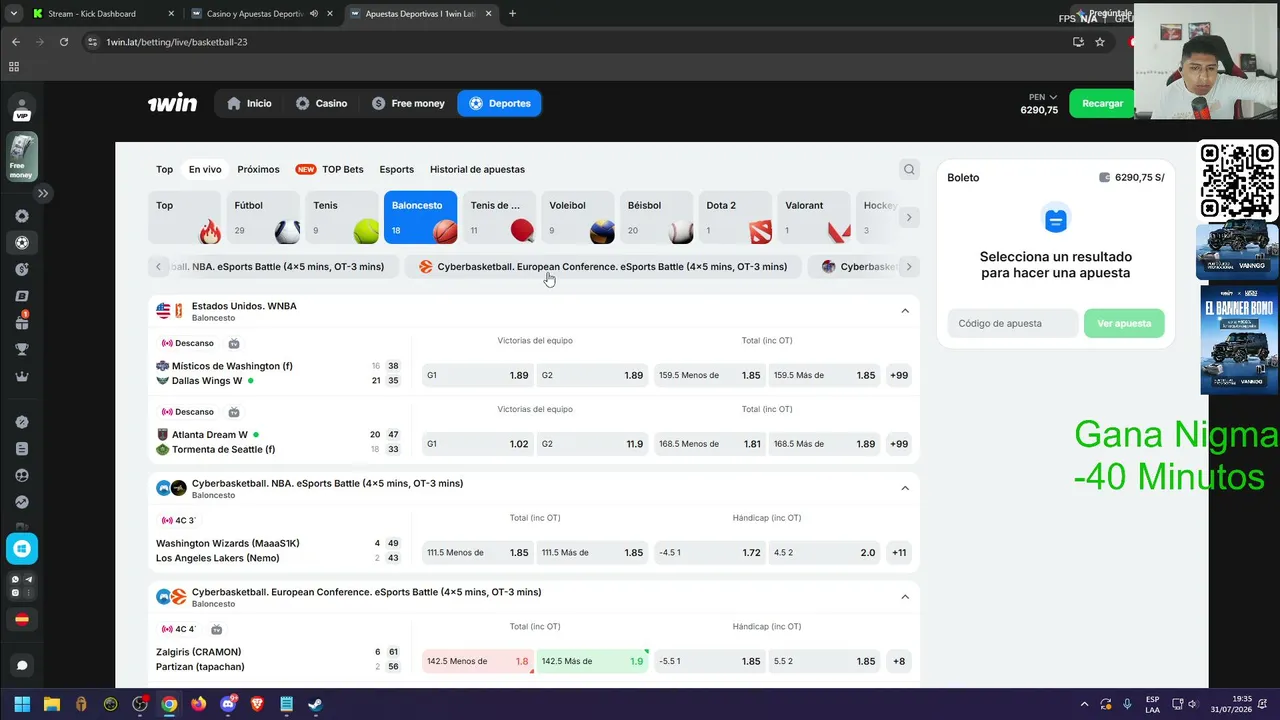The image size is (1280, 720).
Task: Pick 168.5 Más de odds 1.89
Action: [x=824, y=444]
